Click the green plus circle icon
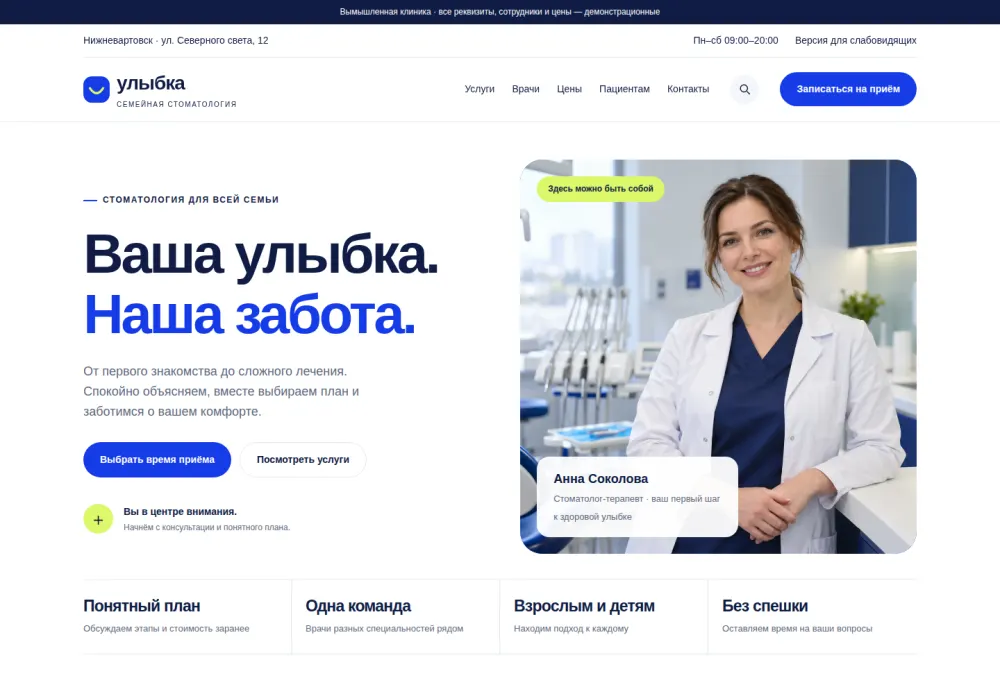This screenshot has height=694, width=1000. (98, 519)
